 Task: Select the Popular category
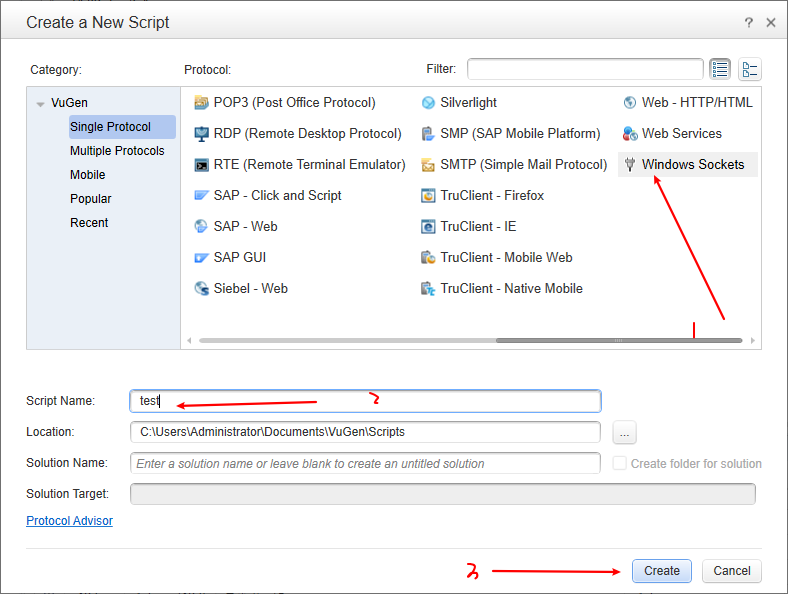(91, 199)
